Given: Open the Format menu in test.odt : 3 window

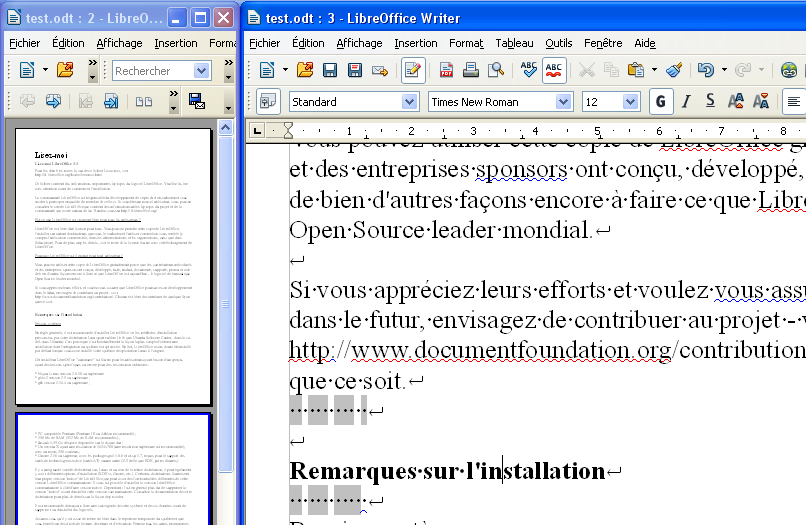Looking at the screenshot, I should pos(466,43).
